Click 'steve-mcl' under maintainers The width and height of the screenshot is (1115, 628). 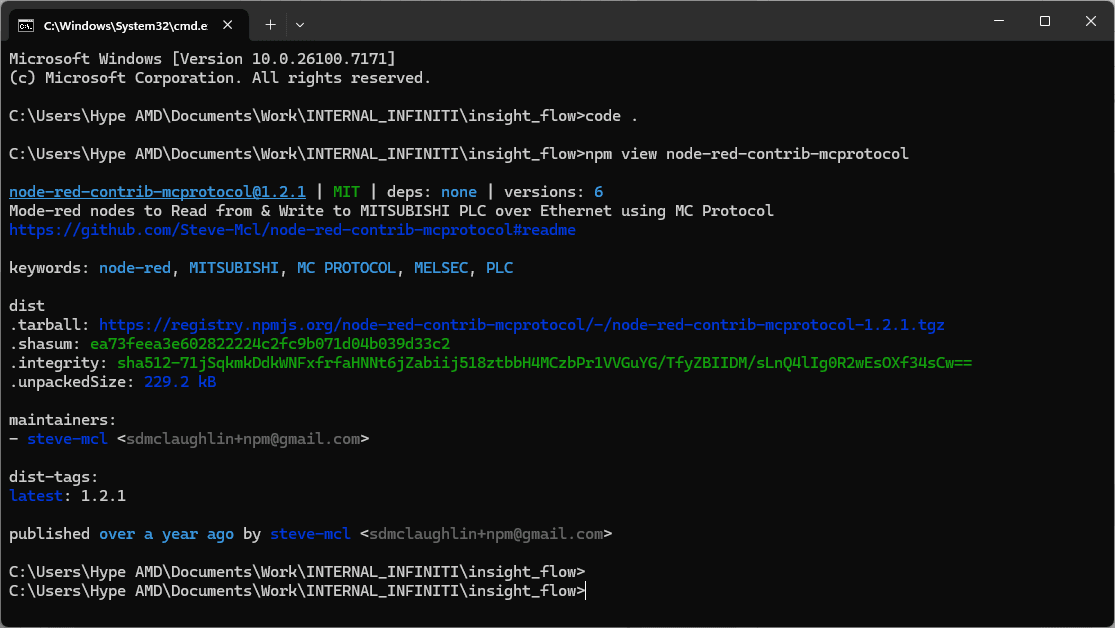point(67,439)
